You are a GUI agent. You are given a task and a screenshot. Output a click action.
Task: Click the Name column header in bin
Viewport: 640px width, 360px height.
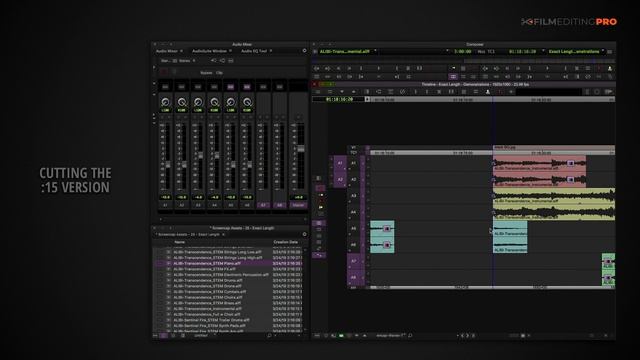180,242
